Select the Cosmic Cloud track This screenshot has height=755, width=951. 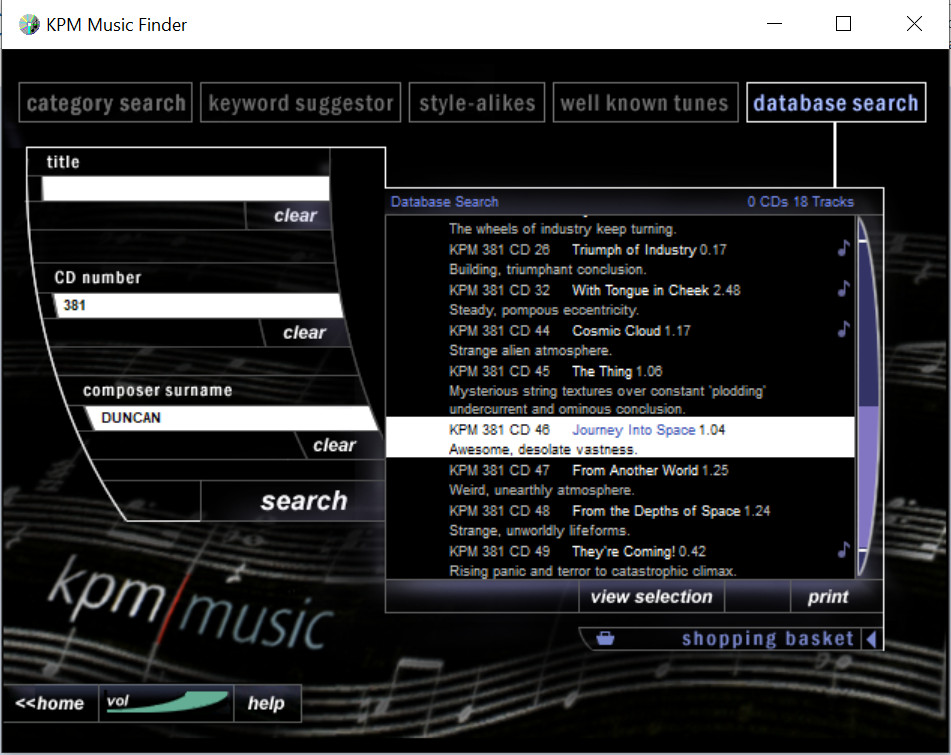click(616, 331)
